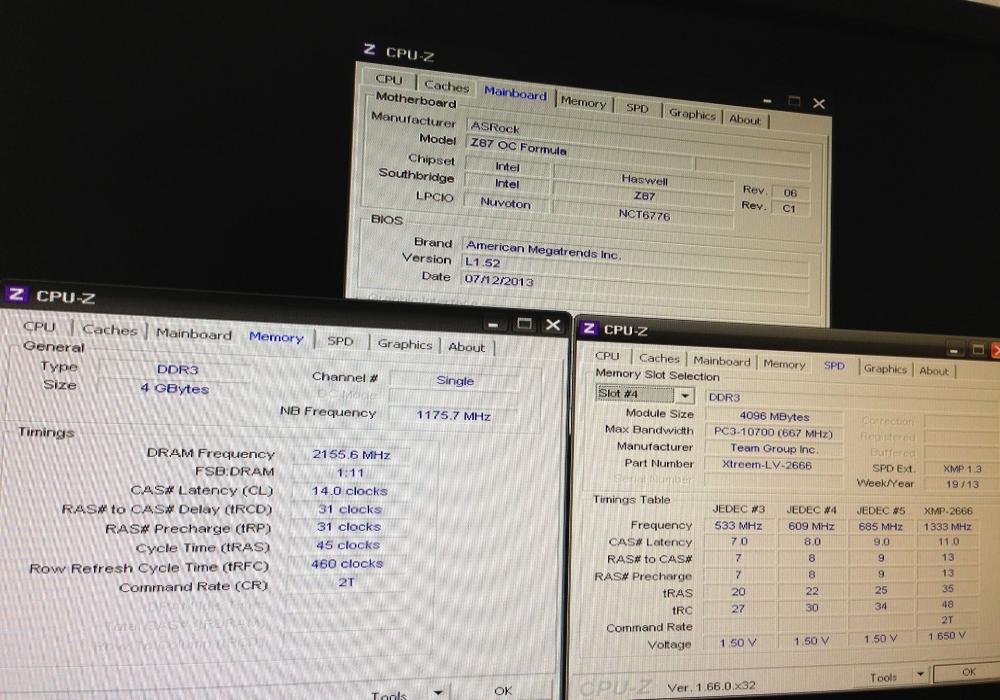The image size is (1000, 700).
Task: Click the 14.0 clocks CAS Latency value
Action: click(x=349, y=491)
